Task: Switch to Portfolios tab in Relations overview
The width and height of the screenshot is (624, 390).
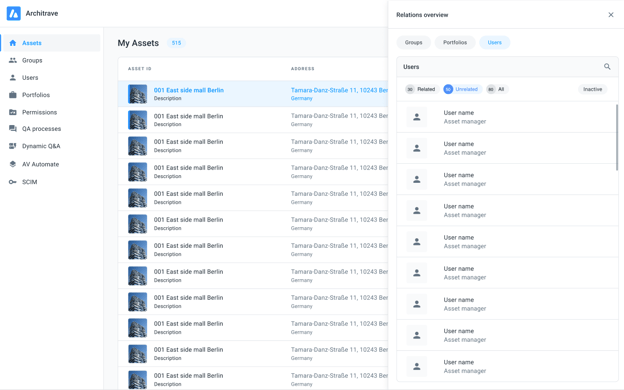Action: pyautogui.click(x=455, y=43)
